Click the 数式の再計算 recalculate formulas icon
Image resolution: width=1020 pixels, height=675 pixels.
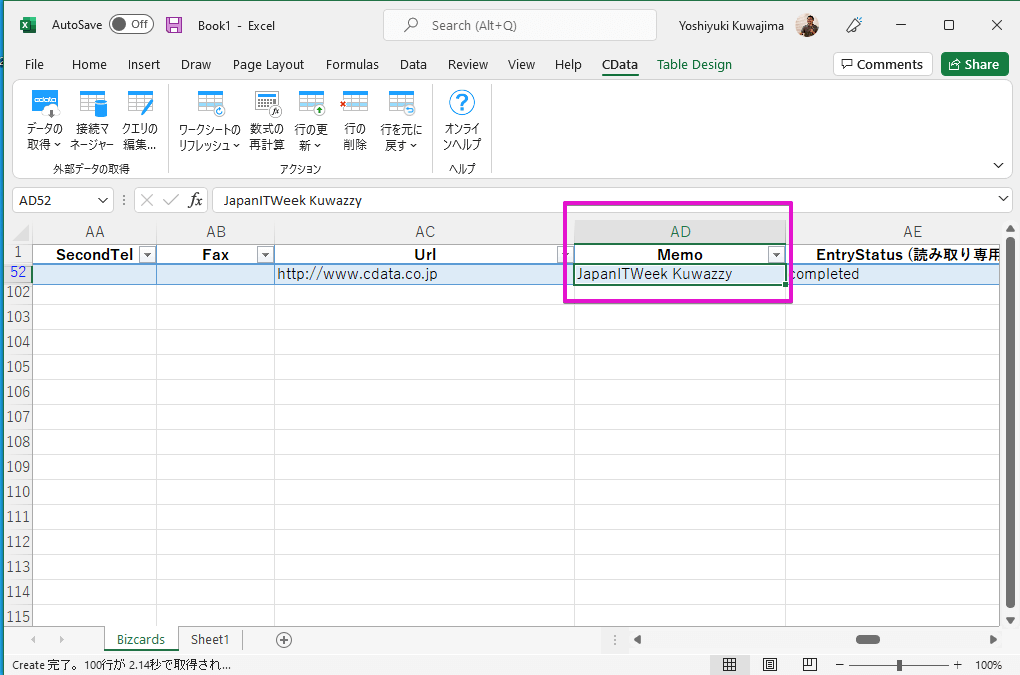267,104
